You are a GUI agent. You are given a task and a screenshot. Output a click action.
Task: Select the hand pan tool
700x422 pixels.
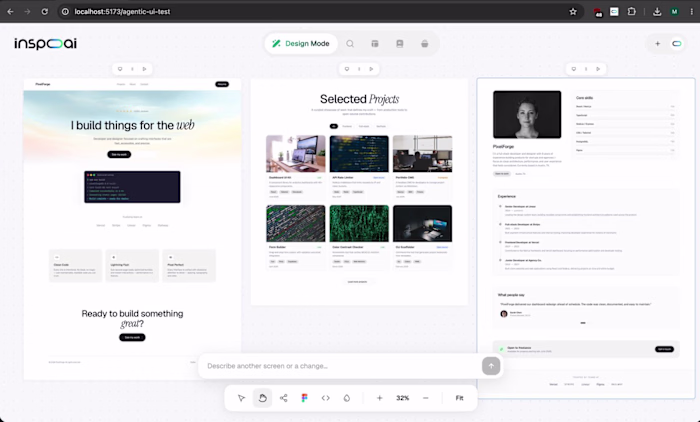262,398
